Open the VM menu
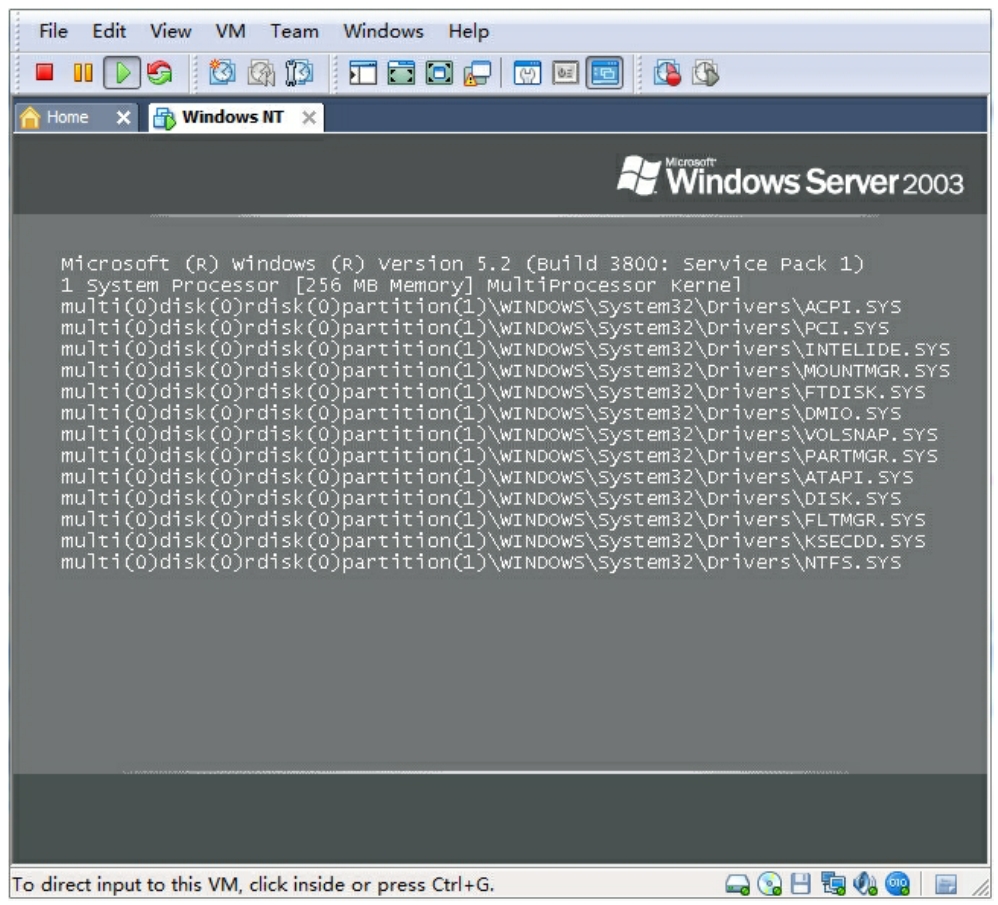This screenshot has width=998, height=905. tap(231, 31)
